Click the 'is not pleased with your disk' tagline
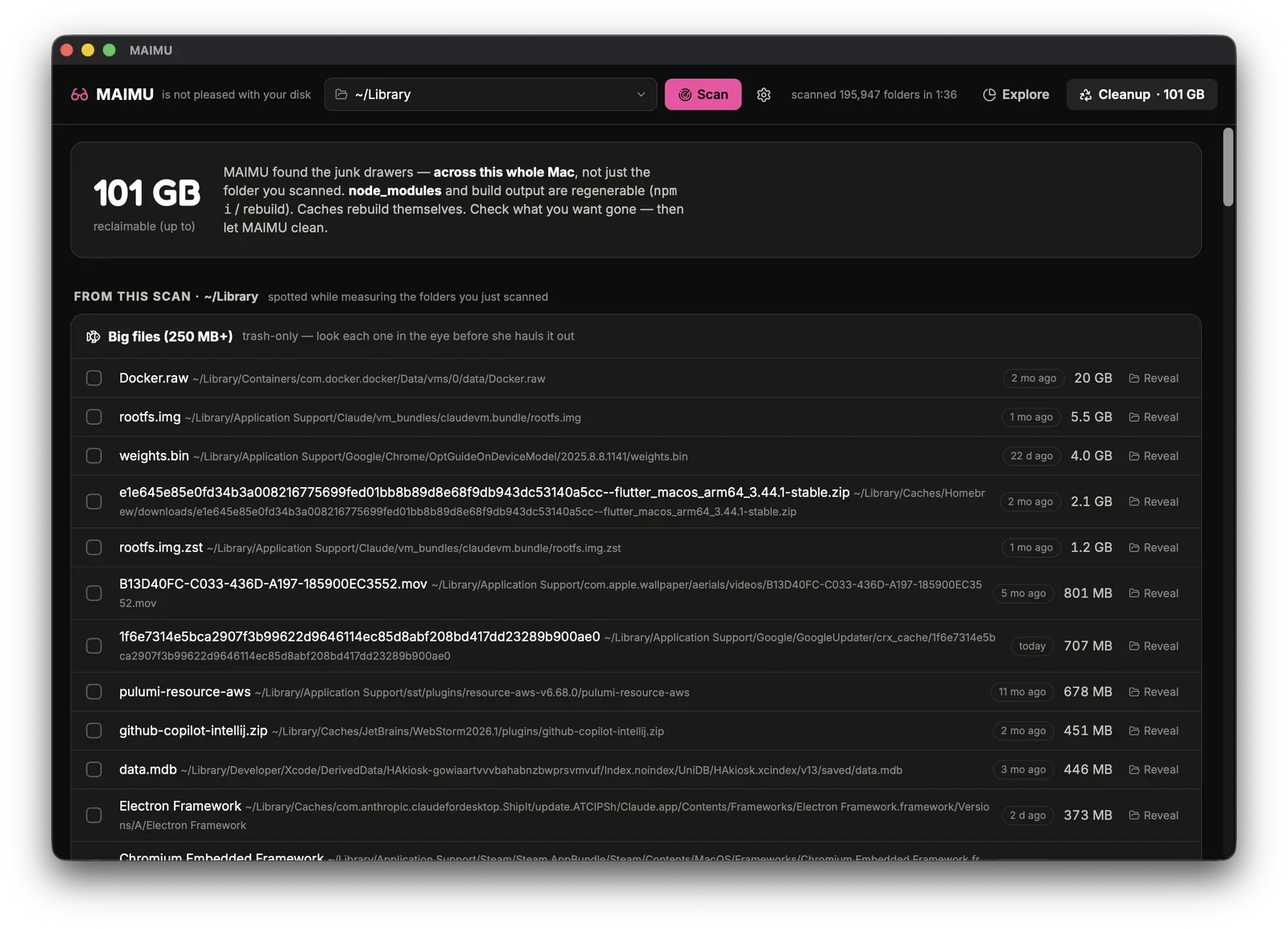1288x929 pixels. [x=237, y=95]
